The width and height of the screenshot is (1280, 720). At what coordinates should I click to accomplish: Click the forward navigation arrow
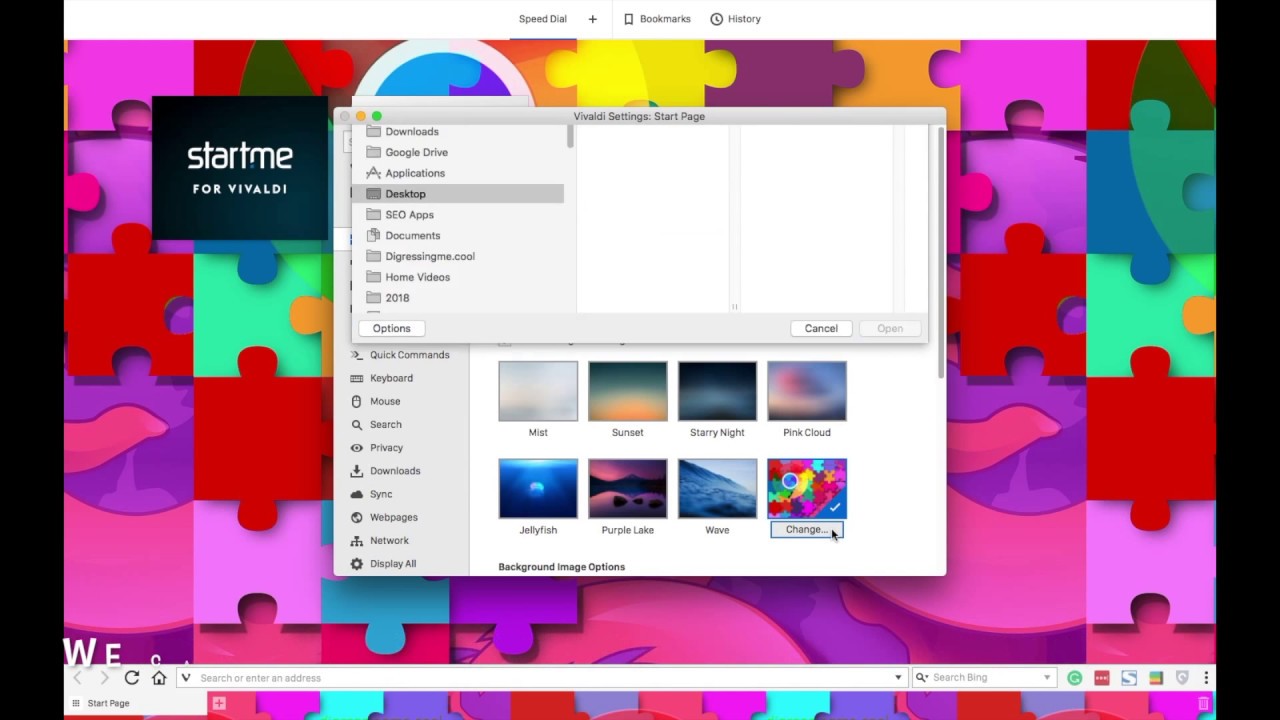click(104, 677)
